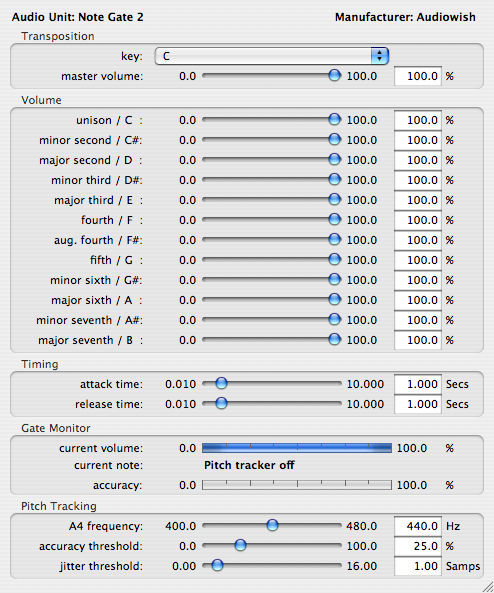The width and height of the screenshot is (494, 593).
Task: Select the release time value field
Action: tap(418, 404)
